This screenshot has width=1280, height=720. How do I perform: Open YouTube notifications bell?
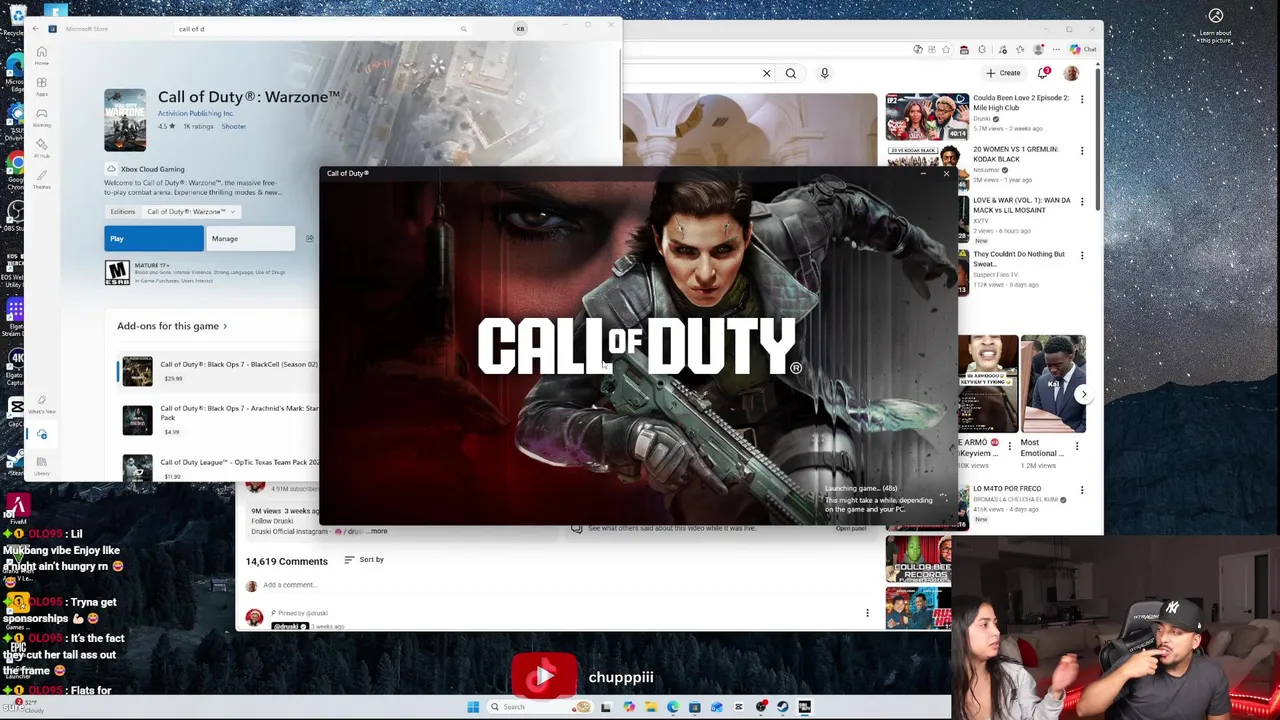(x=1044, y=73)
